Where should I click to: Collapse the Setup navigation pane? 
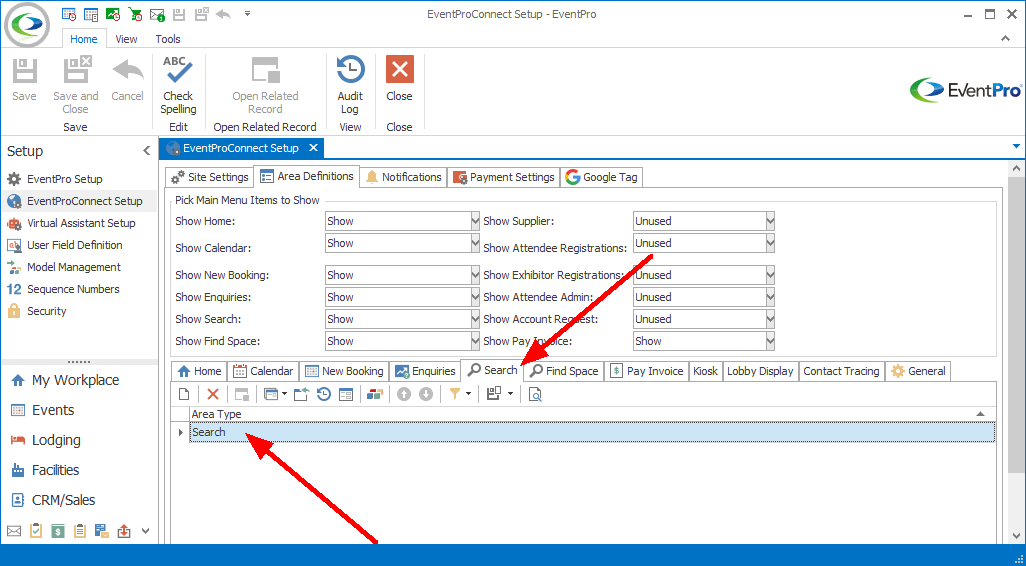(x=147, y=151)
